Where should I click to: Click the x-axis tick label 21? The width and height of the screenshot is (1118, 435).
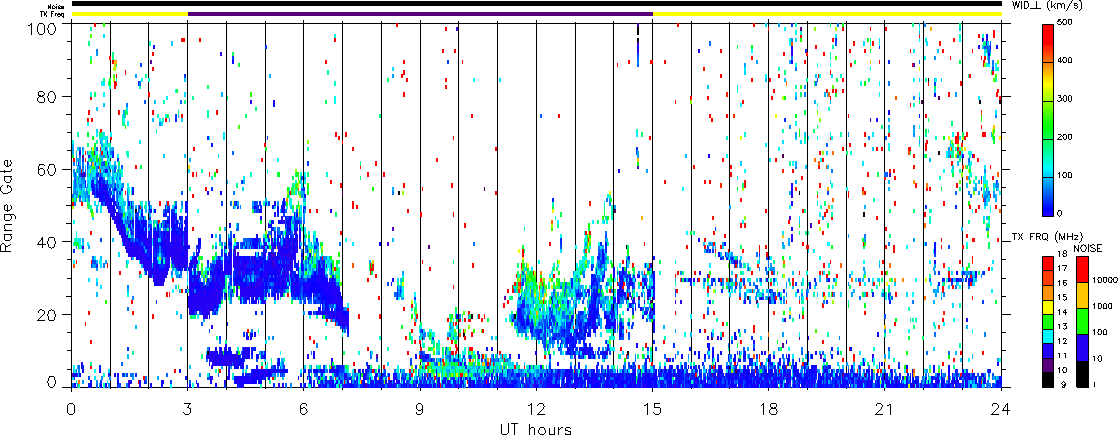885,409
